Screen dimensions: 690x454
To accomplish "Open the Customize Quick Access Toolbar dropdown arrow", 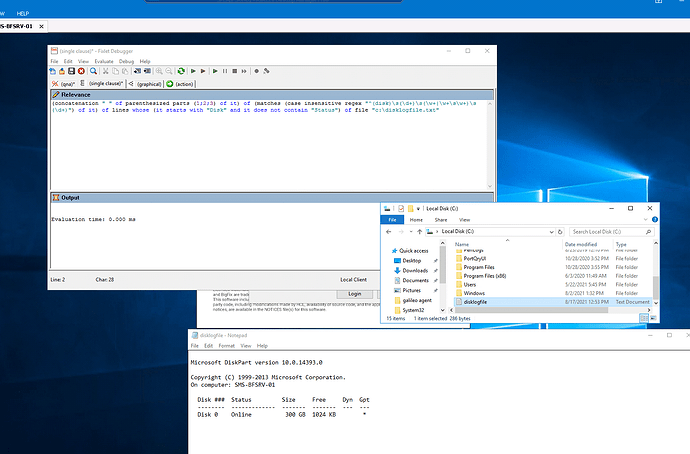I will pyautogui.click(x=418, y=209).
